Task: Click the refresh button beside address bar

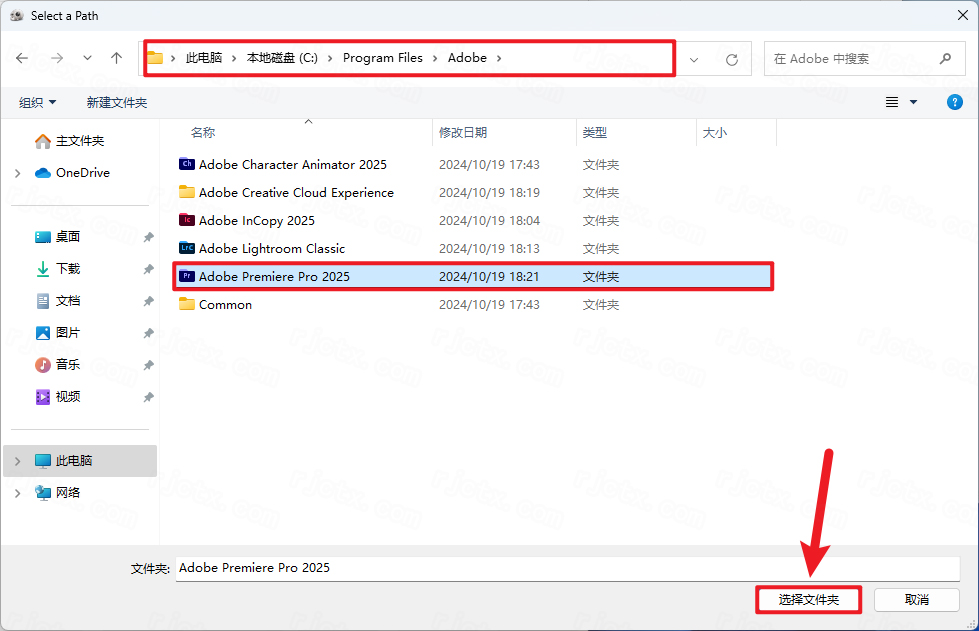Action: 732,59
